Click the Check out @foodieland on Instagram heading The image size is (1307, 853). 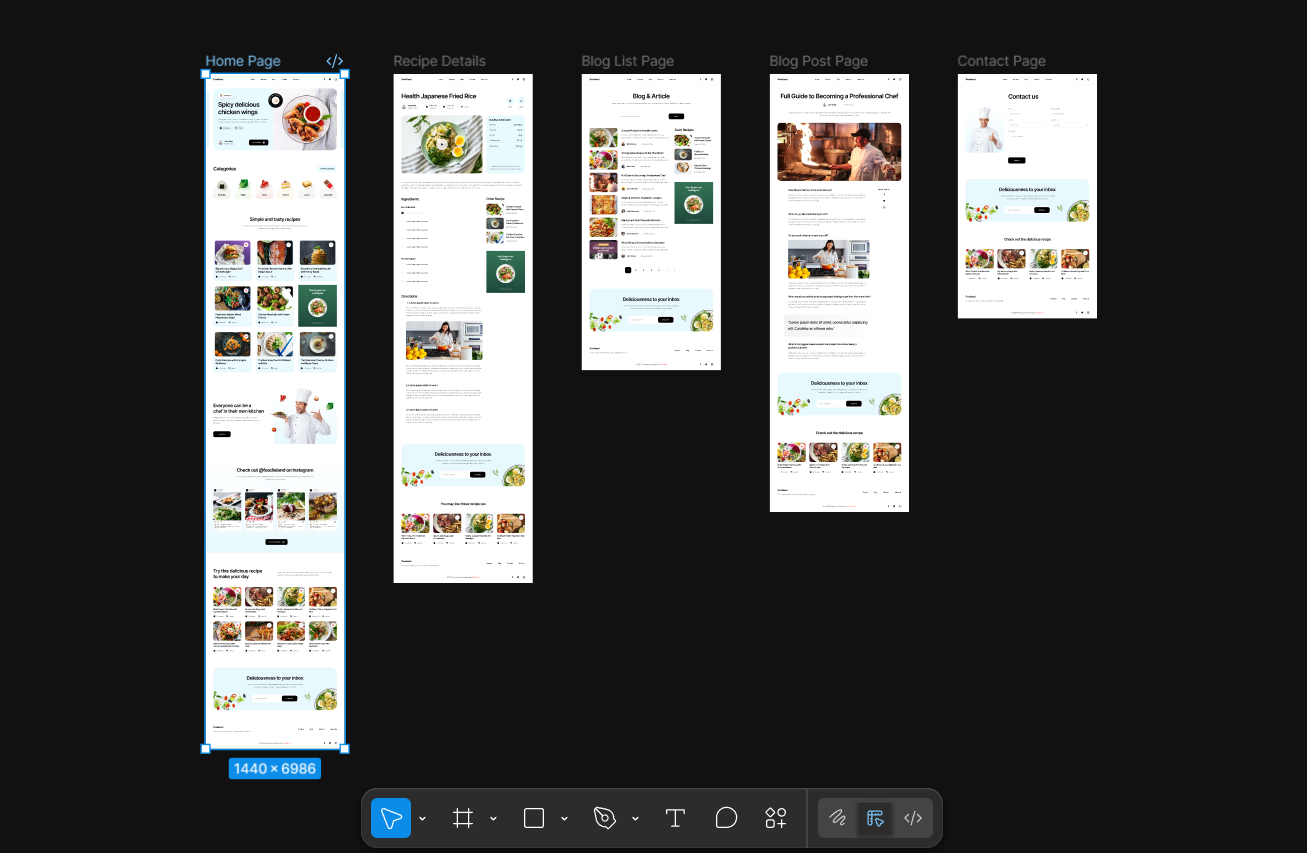(x=275, y=470)
